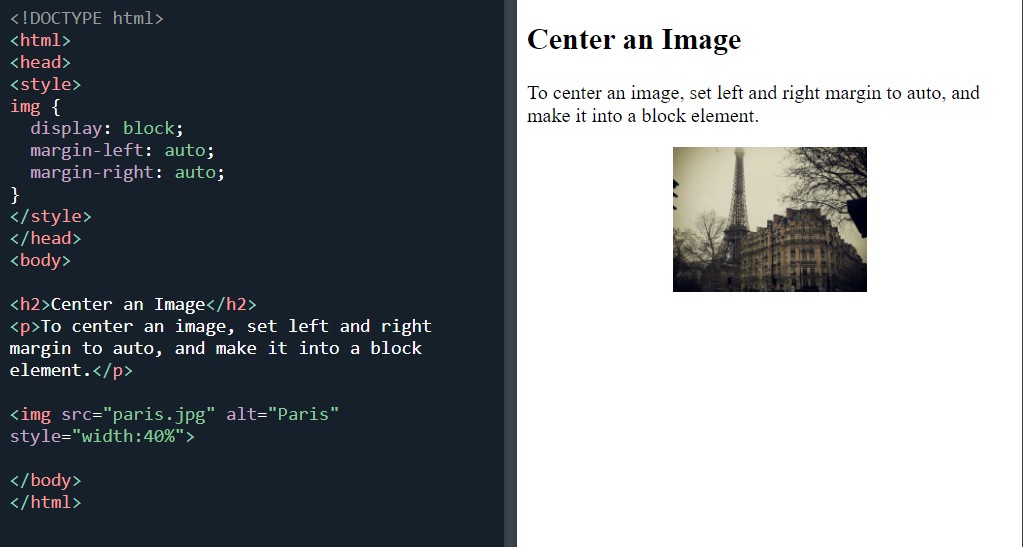Click the closing </html> tag line
The height and width of the screenshot is (547, 1023).
(46, 503)
